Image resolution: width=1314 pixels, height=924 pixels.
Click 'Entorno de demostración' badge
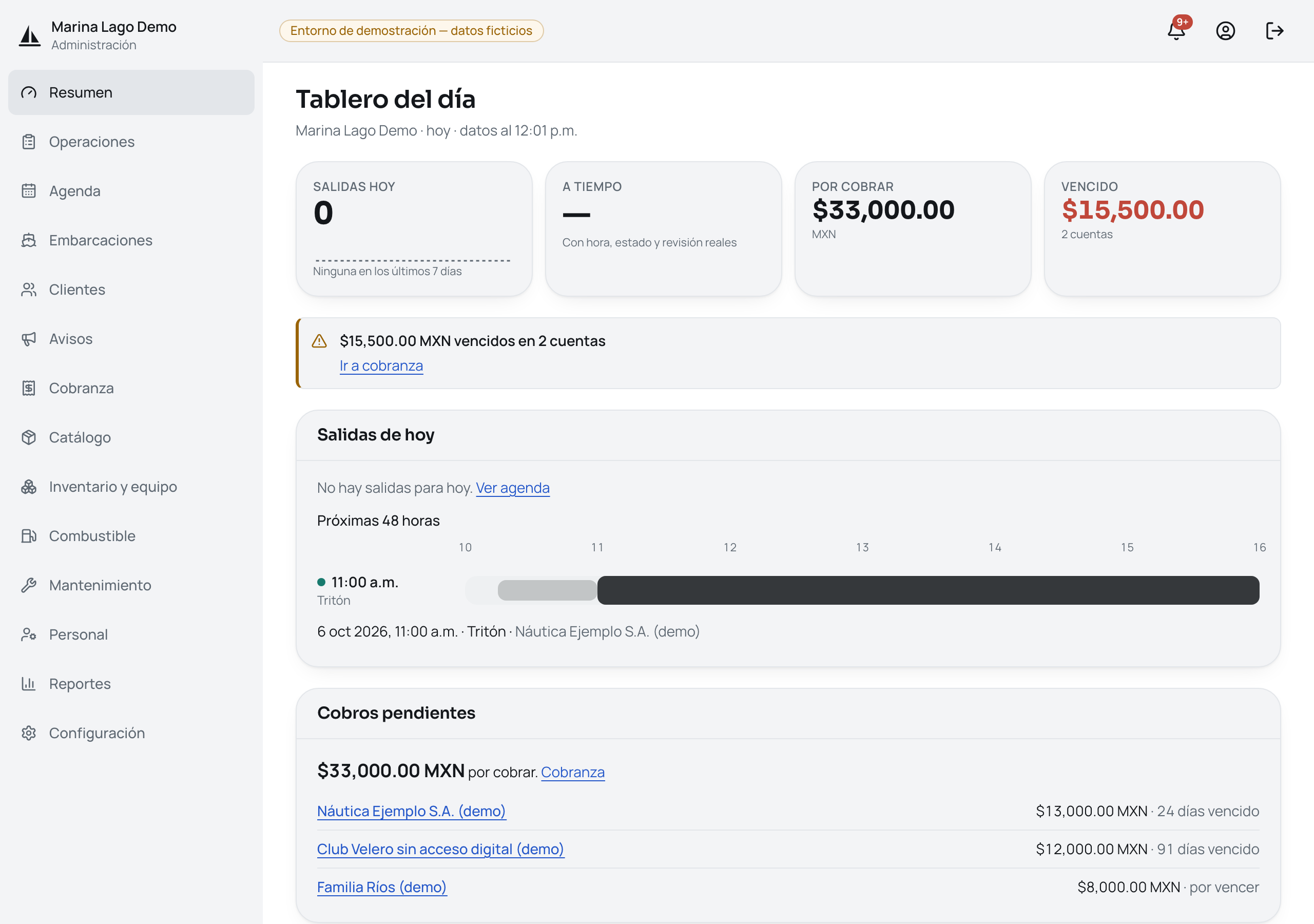(x=411, y=30)
